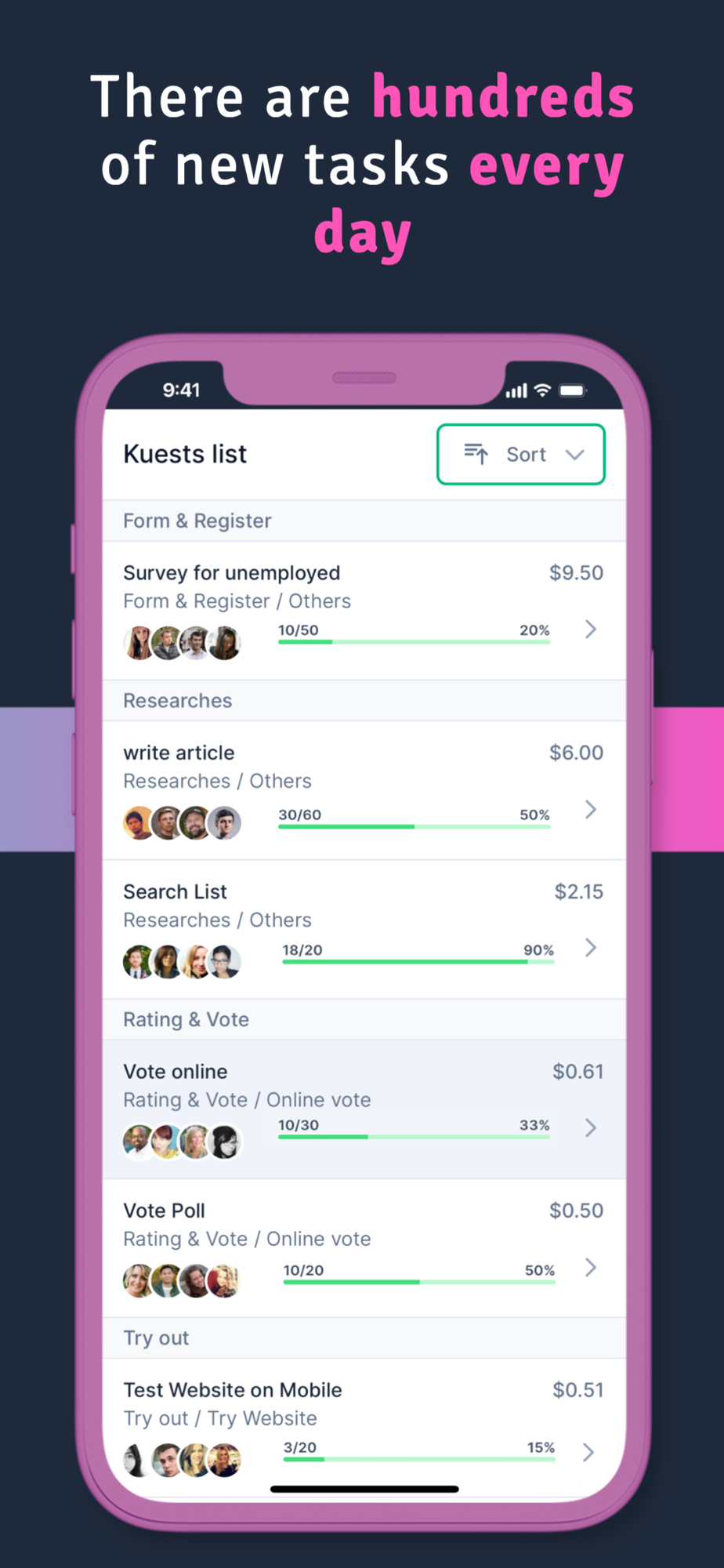Tap Test Website on Mobile arrow
The image size is (724, 1568).
click(588, 1452)
